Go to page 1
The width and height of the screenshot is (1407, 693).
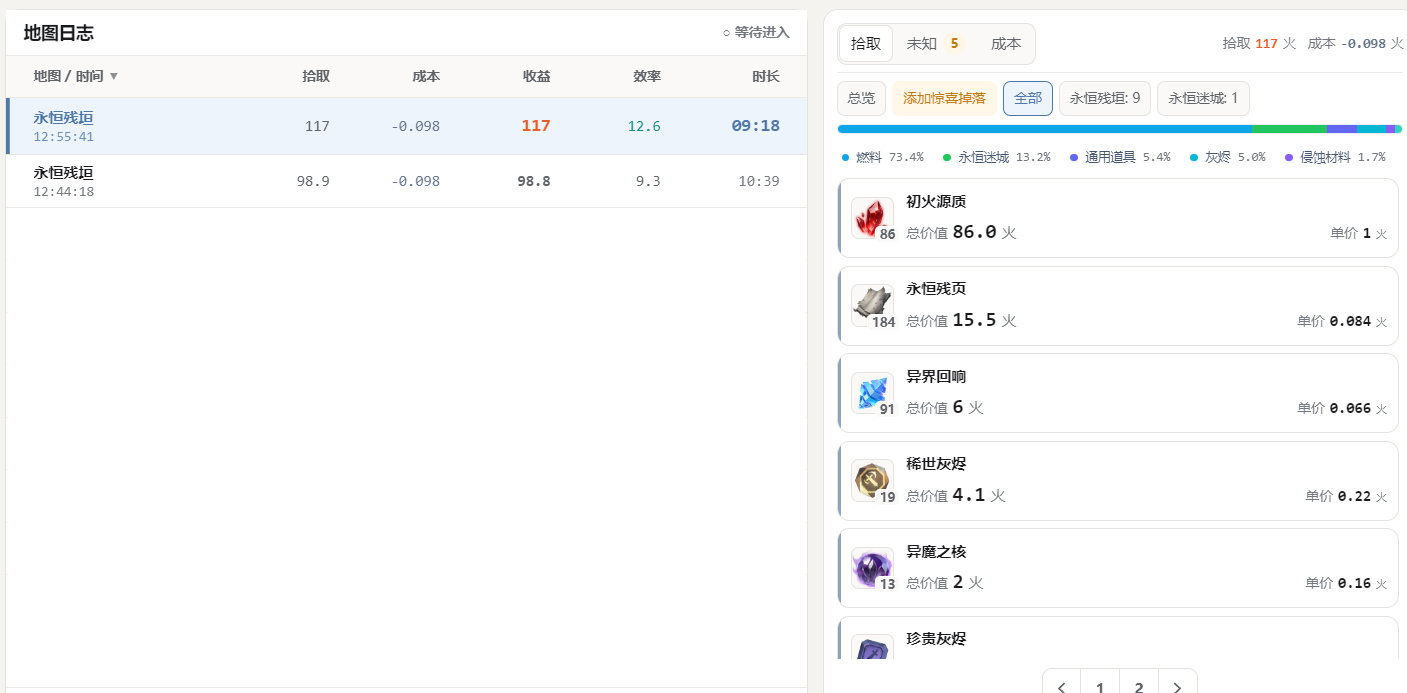pyautogui.click(x=1100, y=687)
